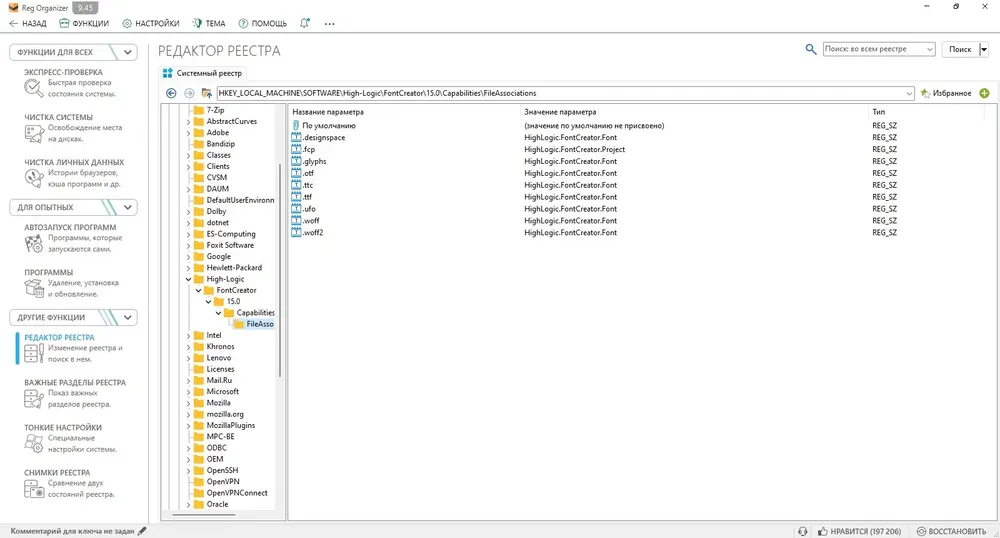Click the notification bell icon
This screenshot has width=1000, height=538.
(x=305, y=23)
